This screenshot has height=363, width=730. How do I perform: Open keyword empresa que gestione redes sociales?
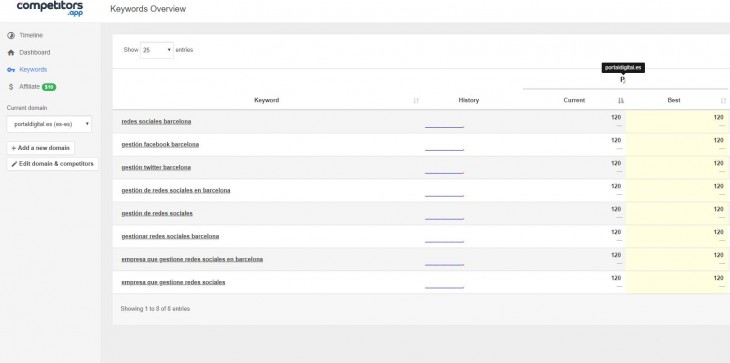[x=173, y=282]
